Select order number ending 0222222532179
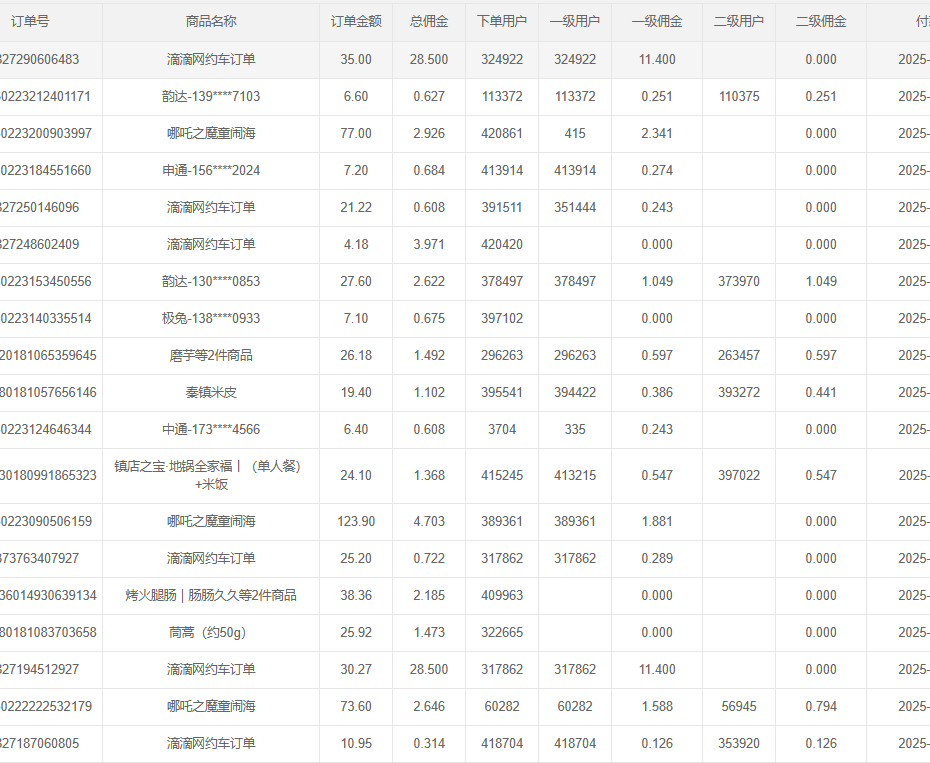This screenshot has width=930, height=763. click(46, 707)
